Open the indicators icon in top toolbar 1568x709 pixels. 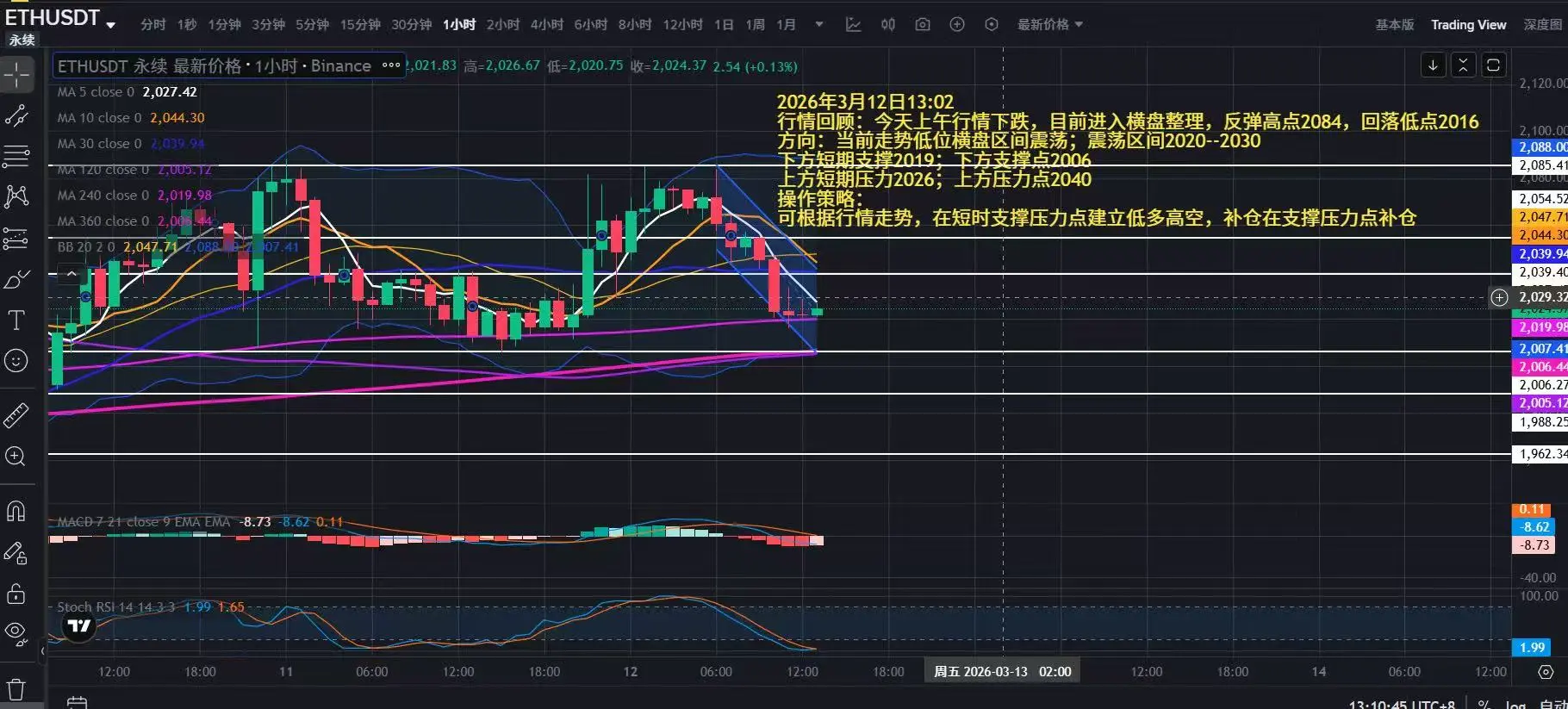853,25
